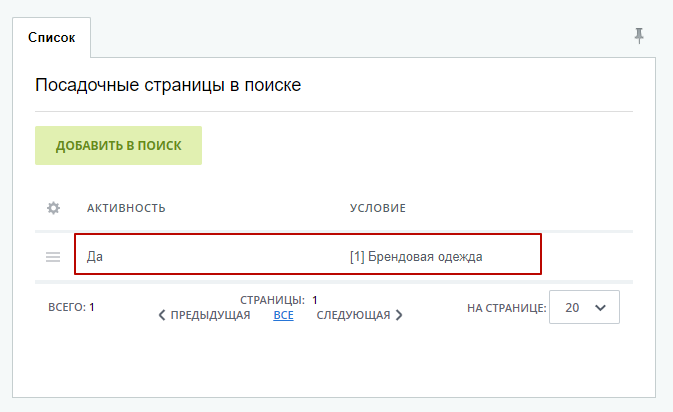Click the row actions hamburger icon

tap(54, 257)
